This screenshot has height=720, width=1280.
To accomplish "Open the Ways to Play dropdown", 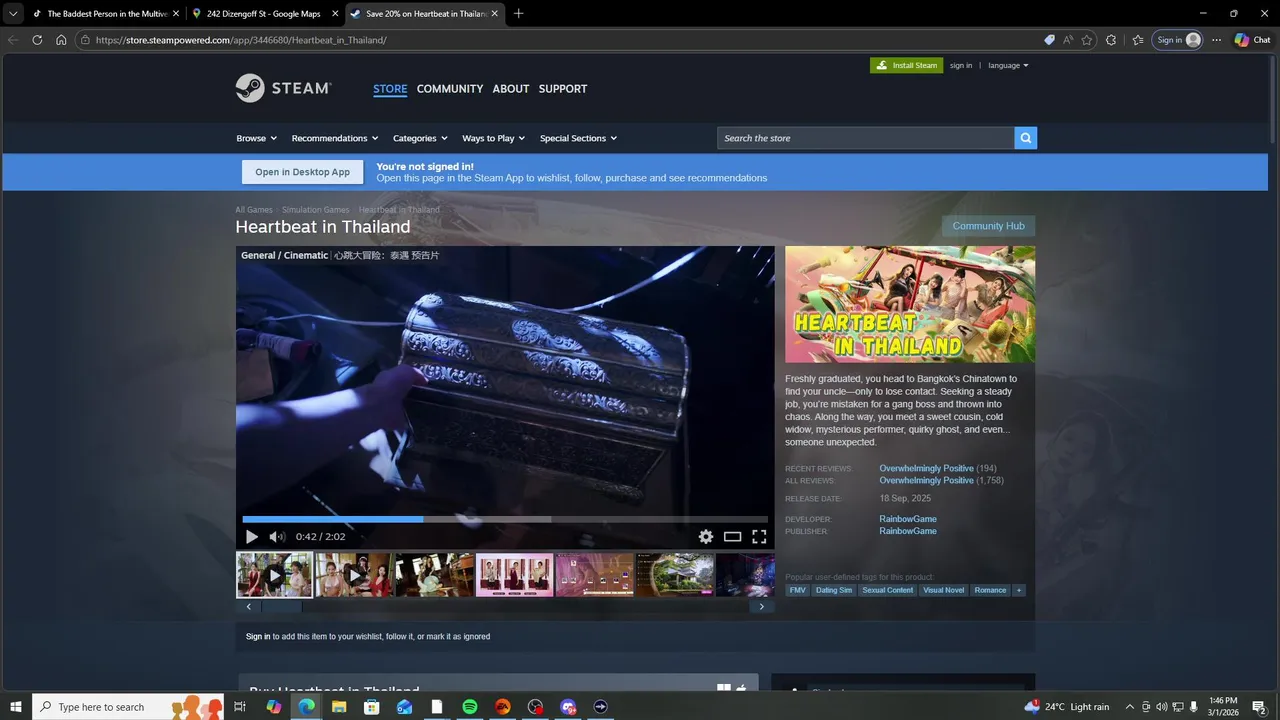I will tap(494, 138).
